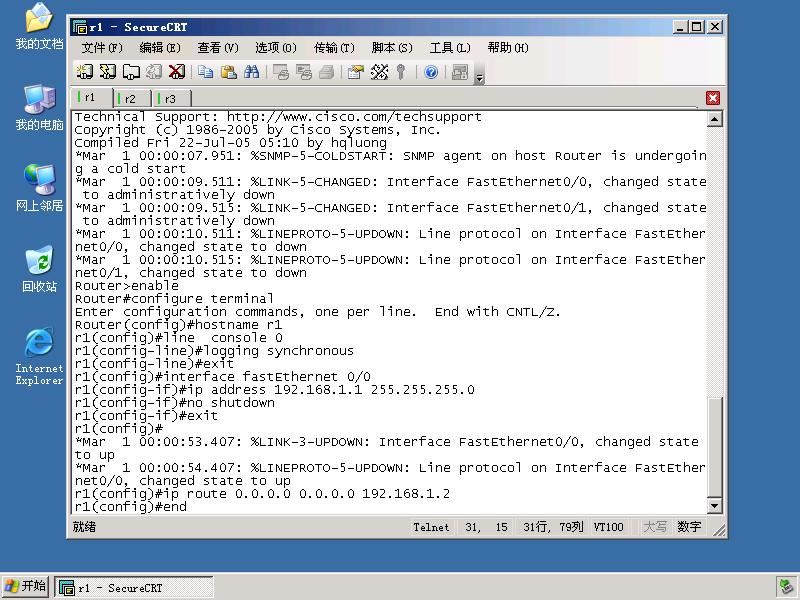Open Session Options toolbar icon
This screenshot has height=600, width=800.
pyautogui.click(x=356, y=72)
